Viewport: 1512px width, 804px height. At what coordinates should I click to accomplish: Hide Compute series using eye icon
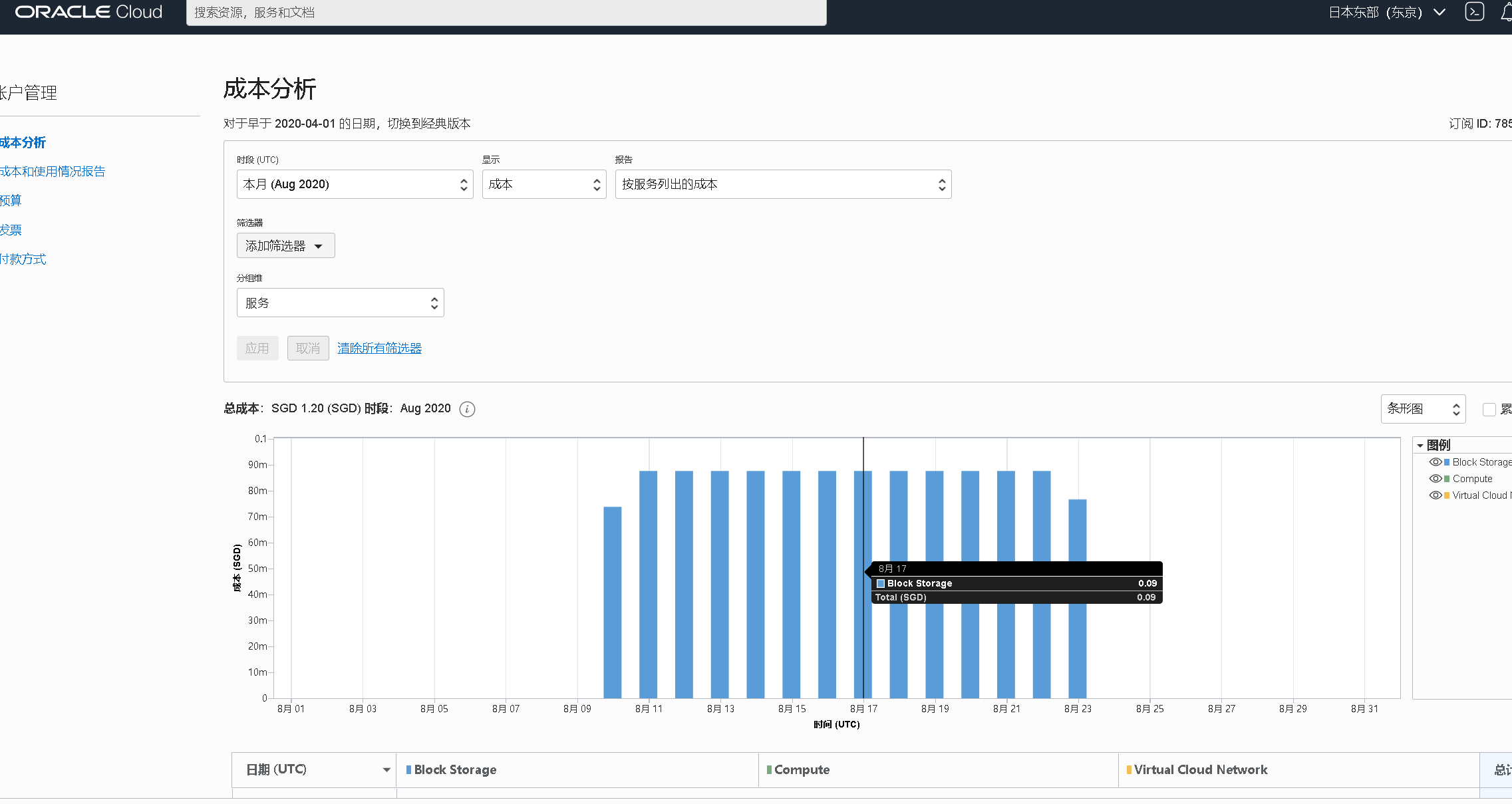(x=1435, y=479)
